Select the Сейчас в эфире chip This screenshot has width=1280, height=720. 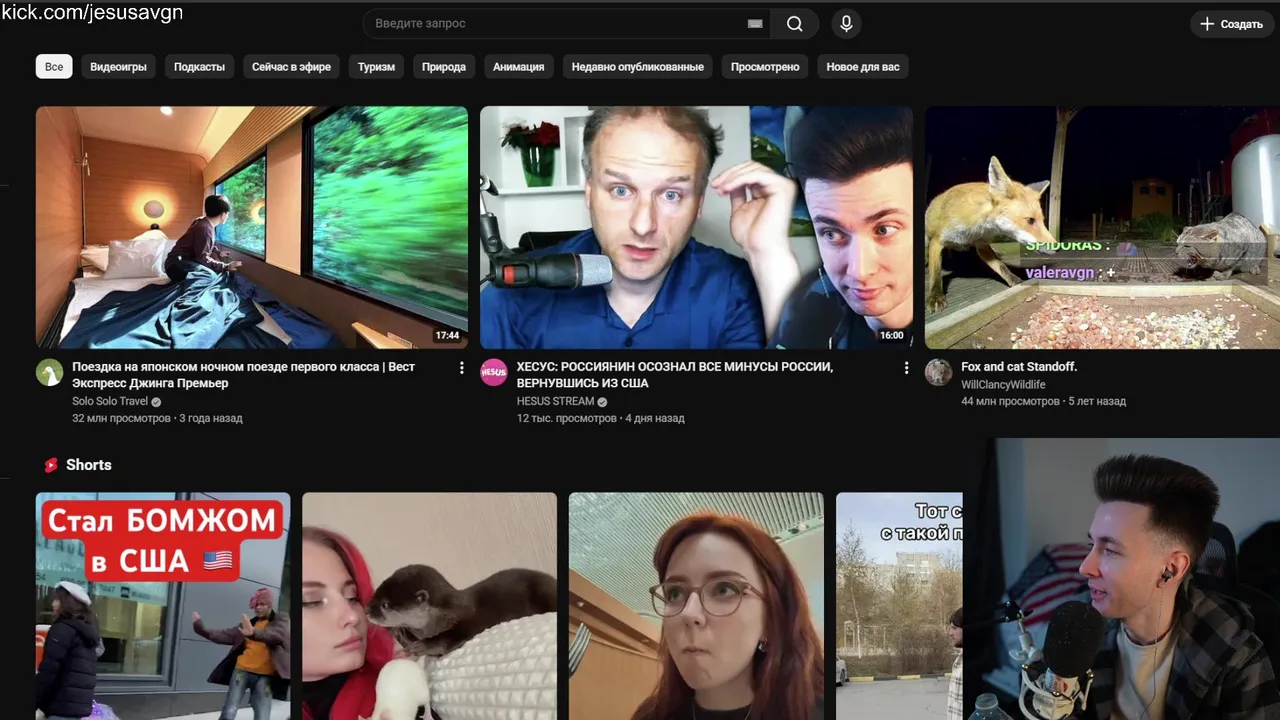[291, 67]
